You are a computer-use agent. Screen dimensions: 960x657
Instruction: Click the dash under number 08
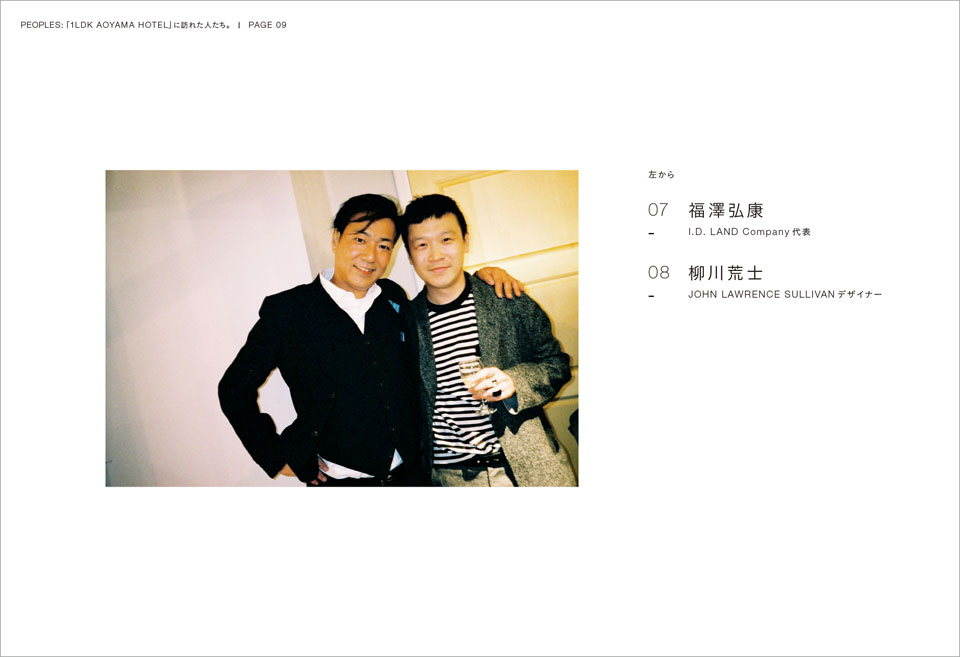point(651,296)
